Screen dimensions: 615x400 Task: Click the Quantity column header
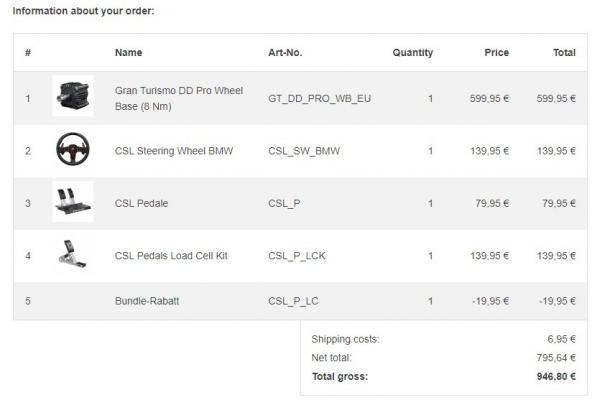(412, 53)
